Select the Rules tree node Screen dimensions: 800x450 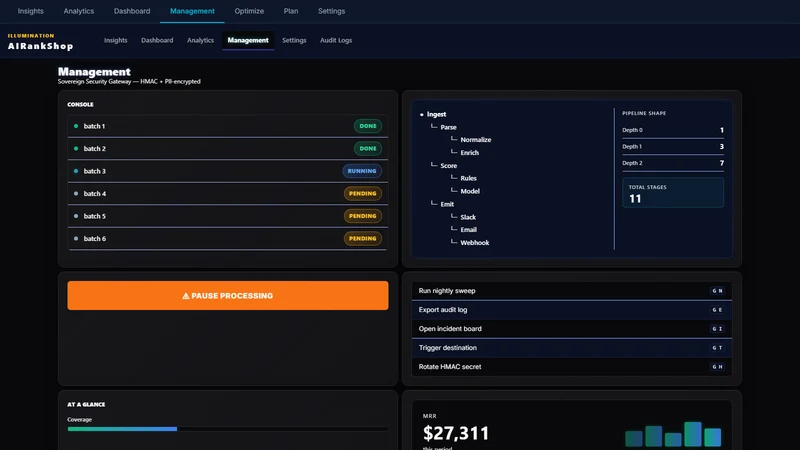pos(468,179)
